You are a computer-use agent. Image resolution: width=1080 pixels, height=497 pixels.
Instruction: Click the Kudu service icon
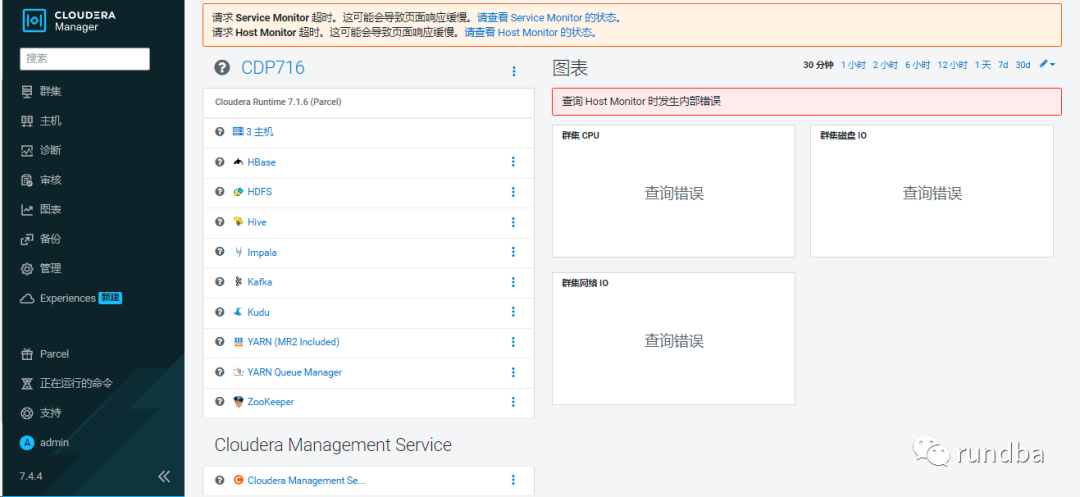pos(238,312)
